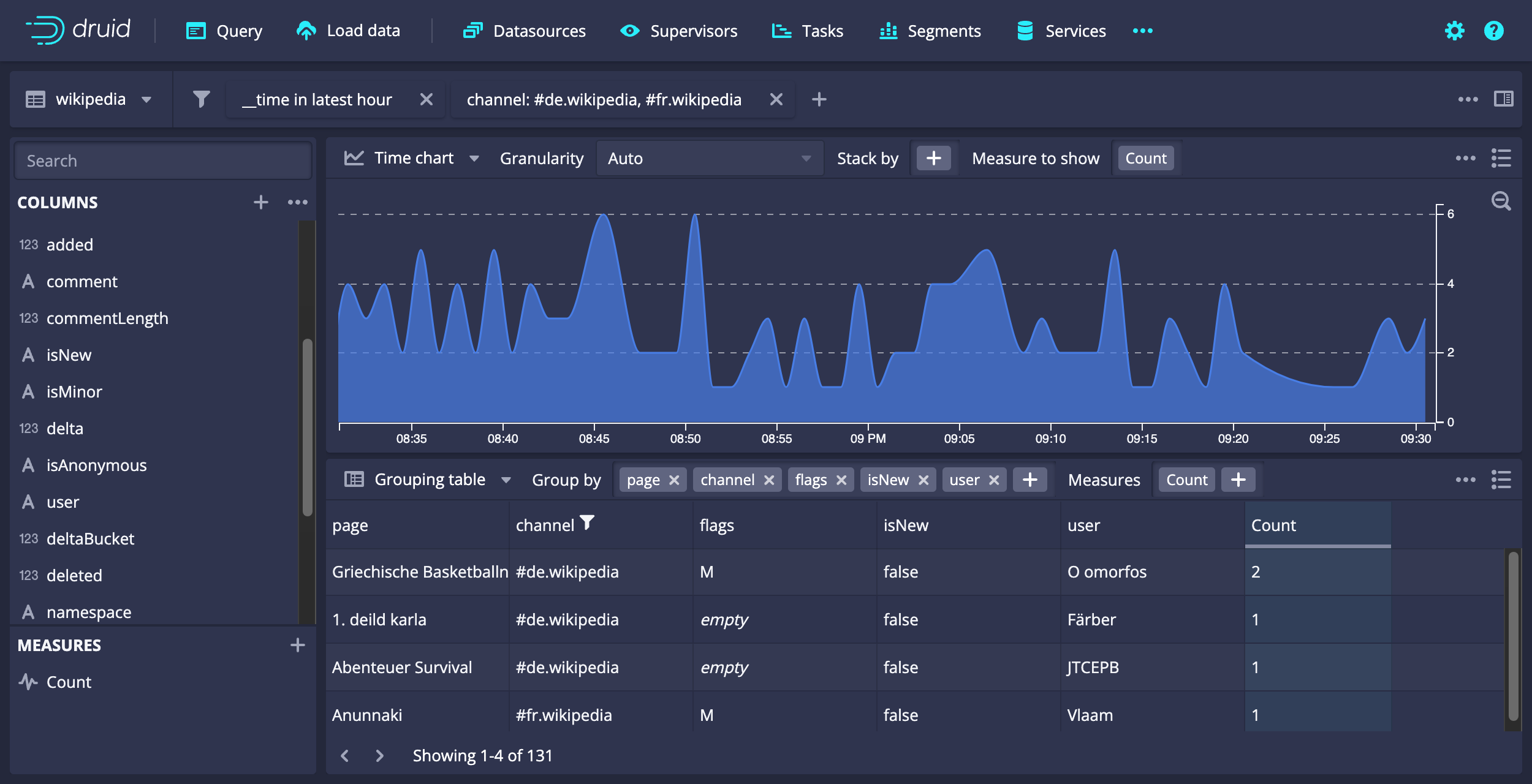1532x784 pixels.
Task: Remove the channel filter pill
Action: [x=776, y=99]
